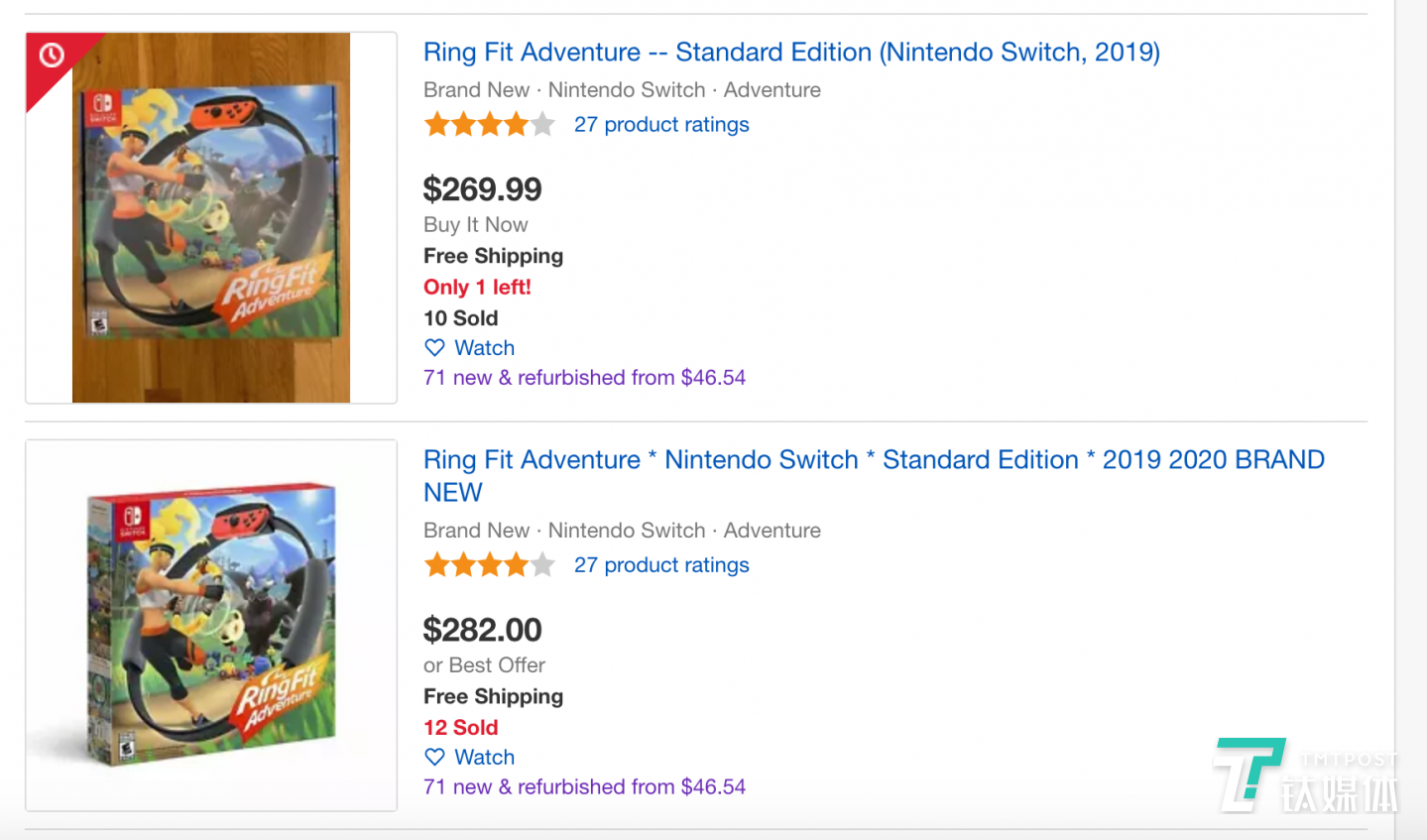Click the heart icon in the $282.00 listing

[434, 757]
